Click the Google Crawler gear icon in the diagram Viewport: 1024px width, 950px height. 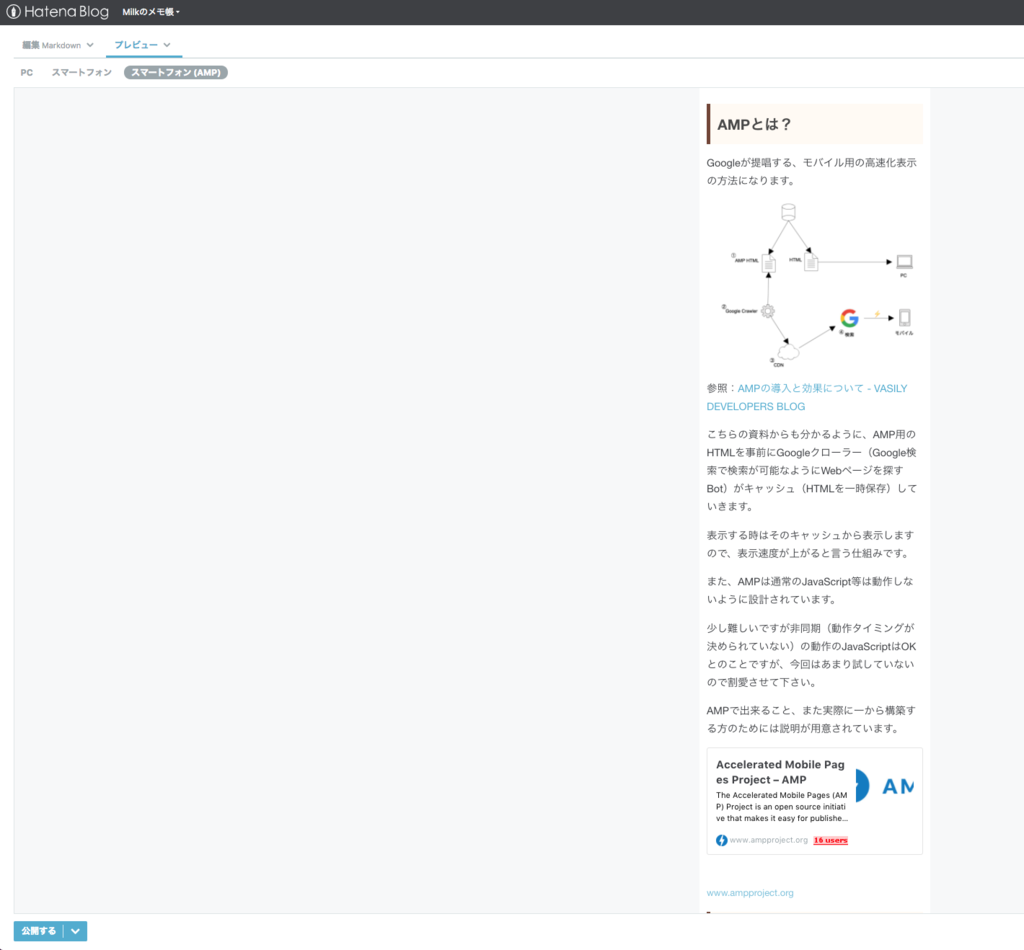(x=768, y=311)
